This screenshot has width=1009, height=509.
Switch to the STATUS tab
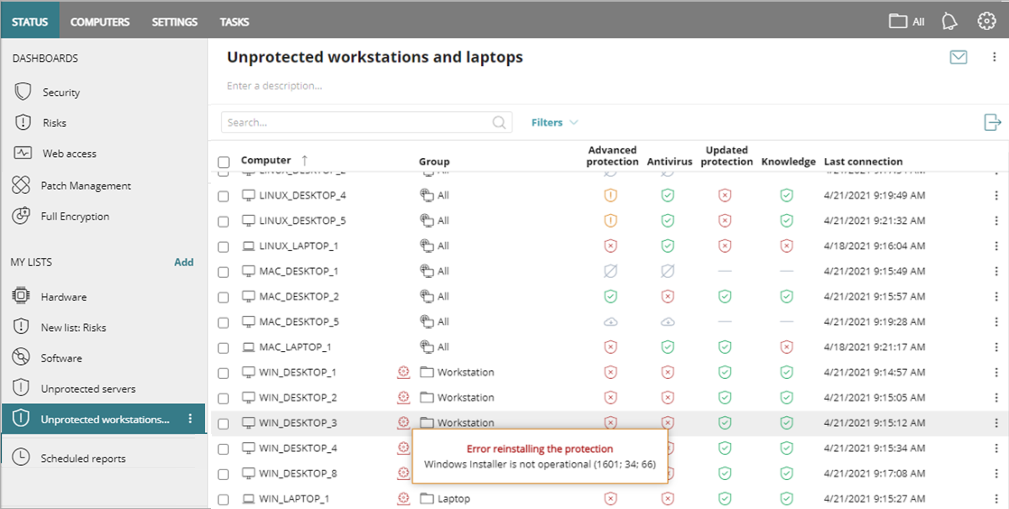tap(30, 22)
